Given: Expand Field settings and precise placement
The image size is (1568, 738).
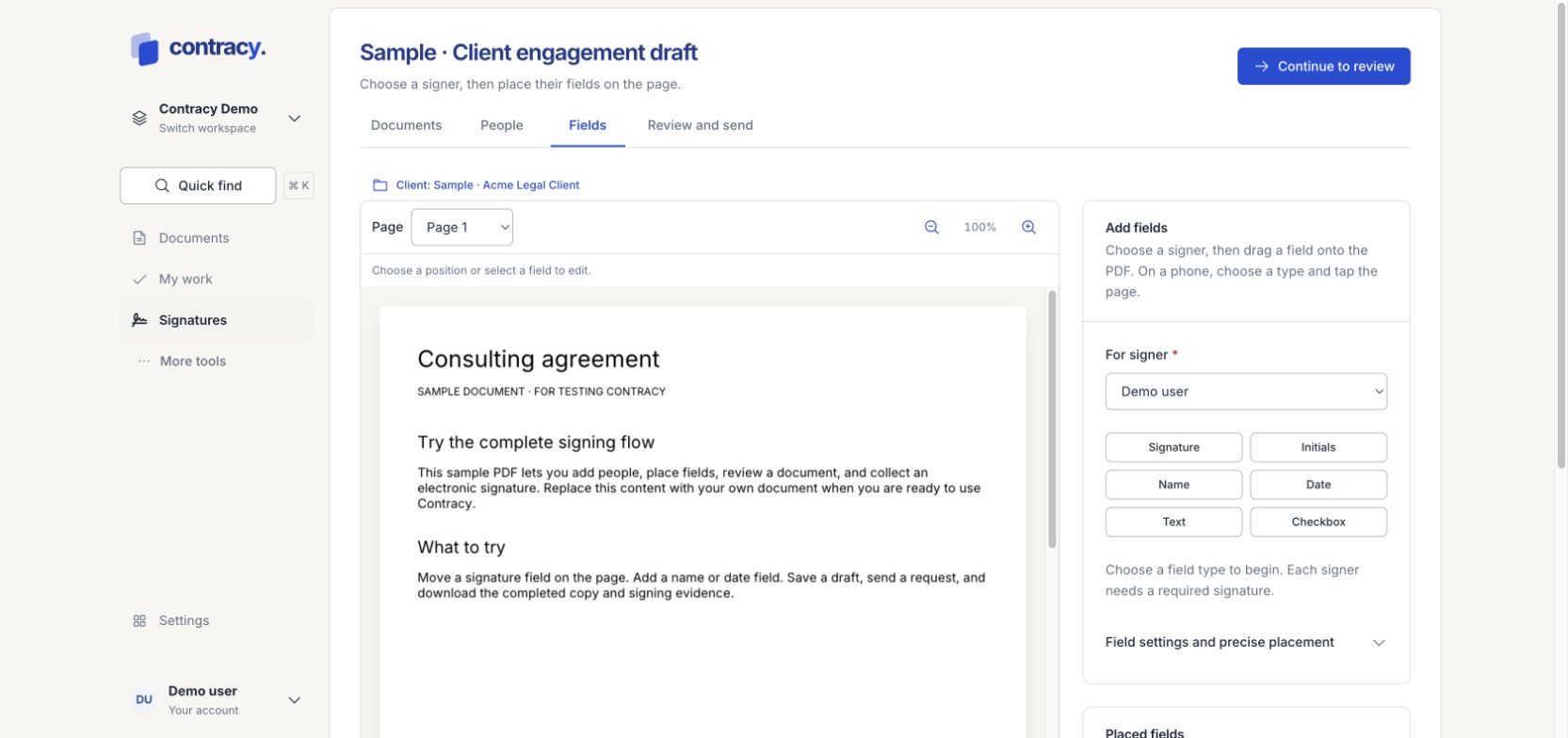Looking at the screenshot, I should (1246, 642).
